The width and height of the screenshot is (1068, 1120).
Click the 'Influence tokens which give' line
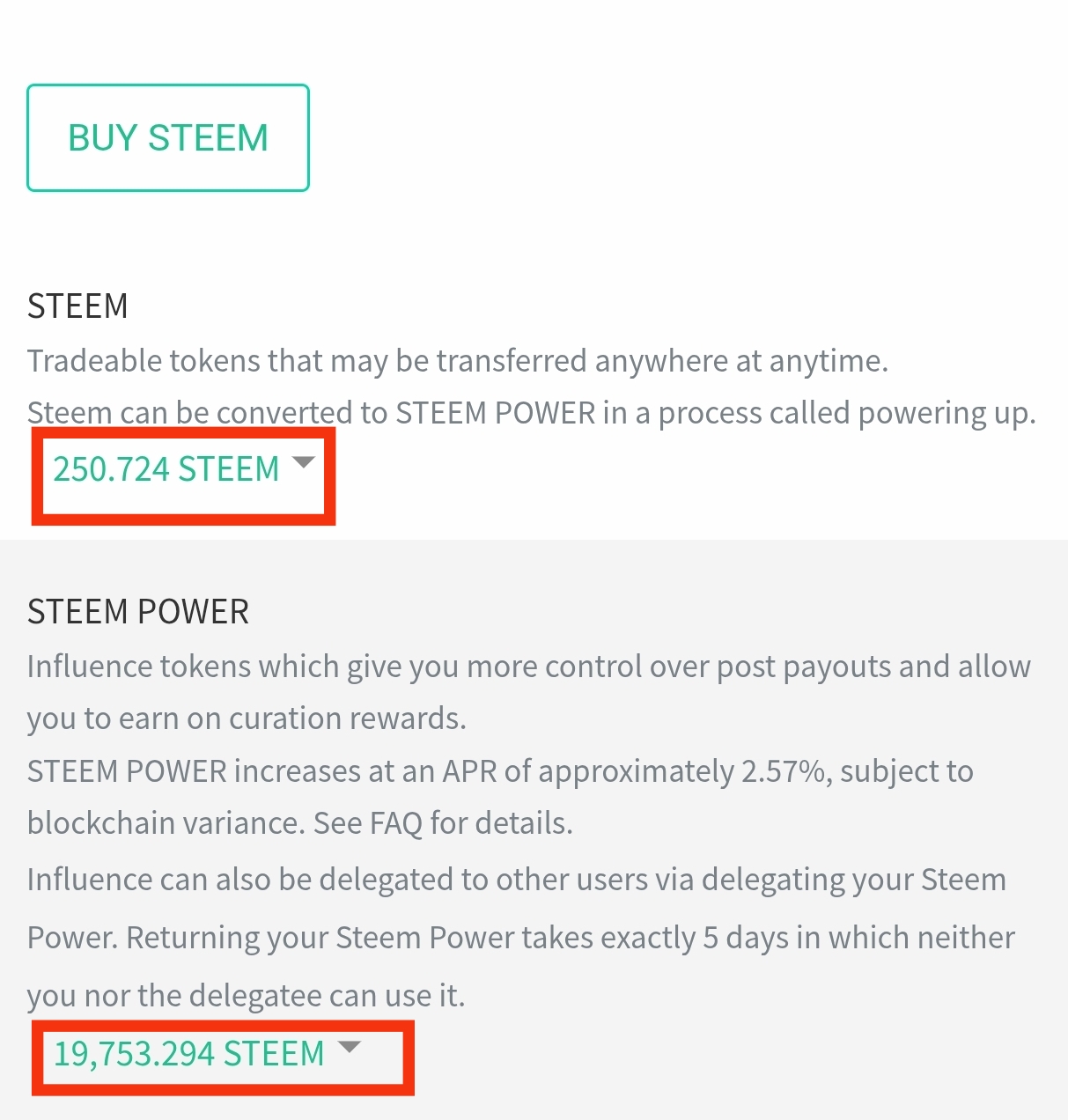[528, 667]
